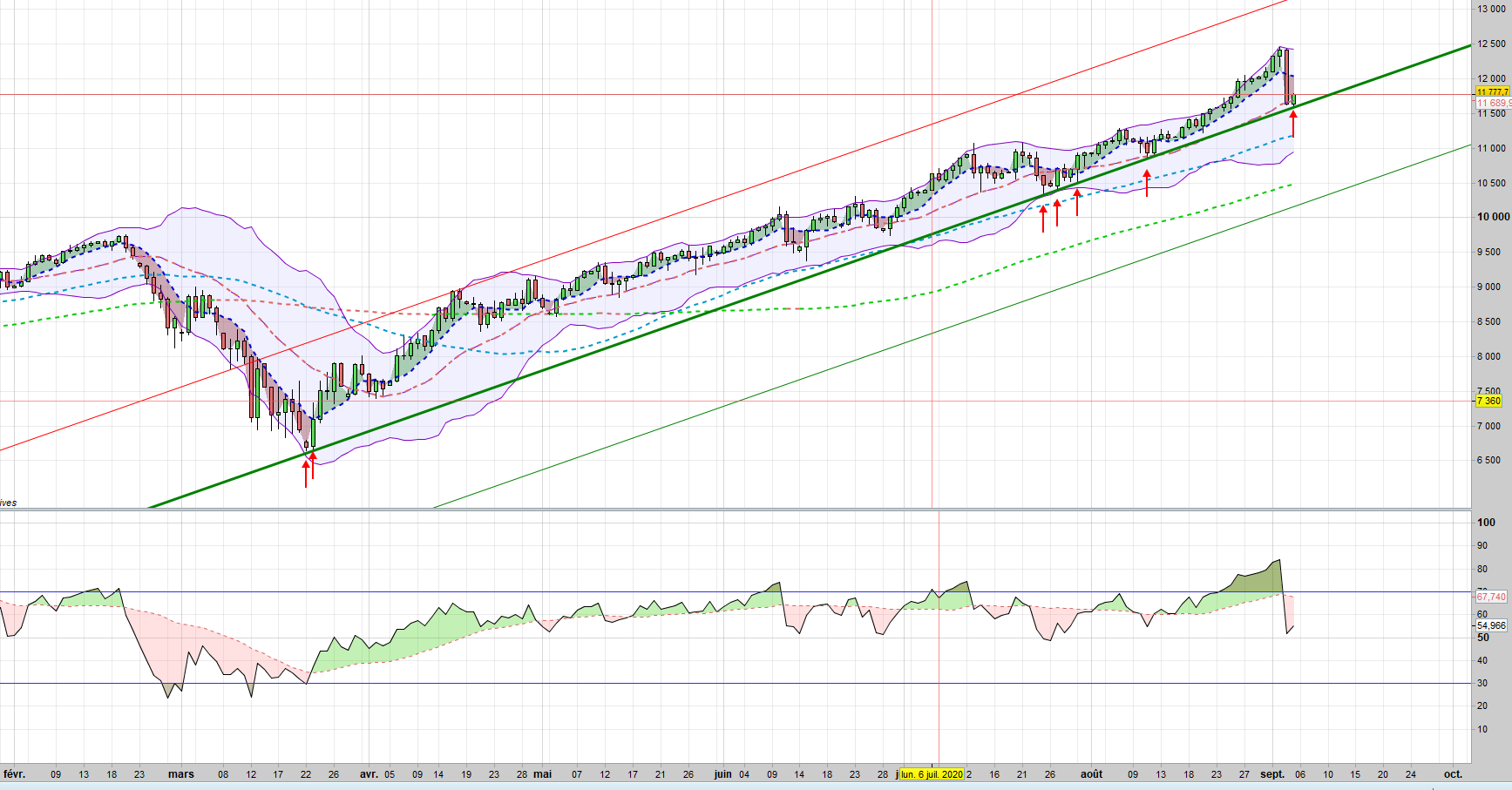This screenshot has height=790, width=1512.
Task: Click the 90 label on the oscillator scale
Action: click(x=1482, y=545)
